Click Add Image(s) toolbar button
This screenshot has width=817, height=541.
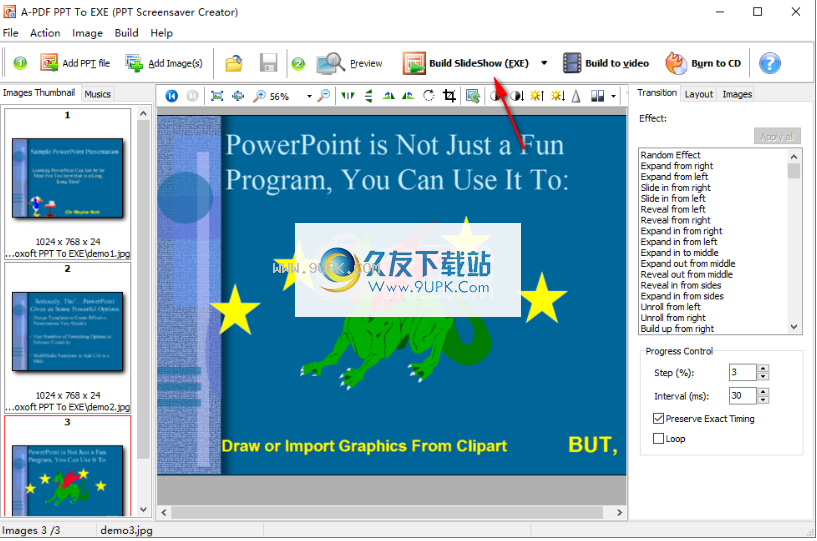(x=164, y=63)
